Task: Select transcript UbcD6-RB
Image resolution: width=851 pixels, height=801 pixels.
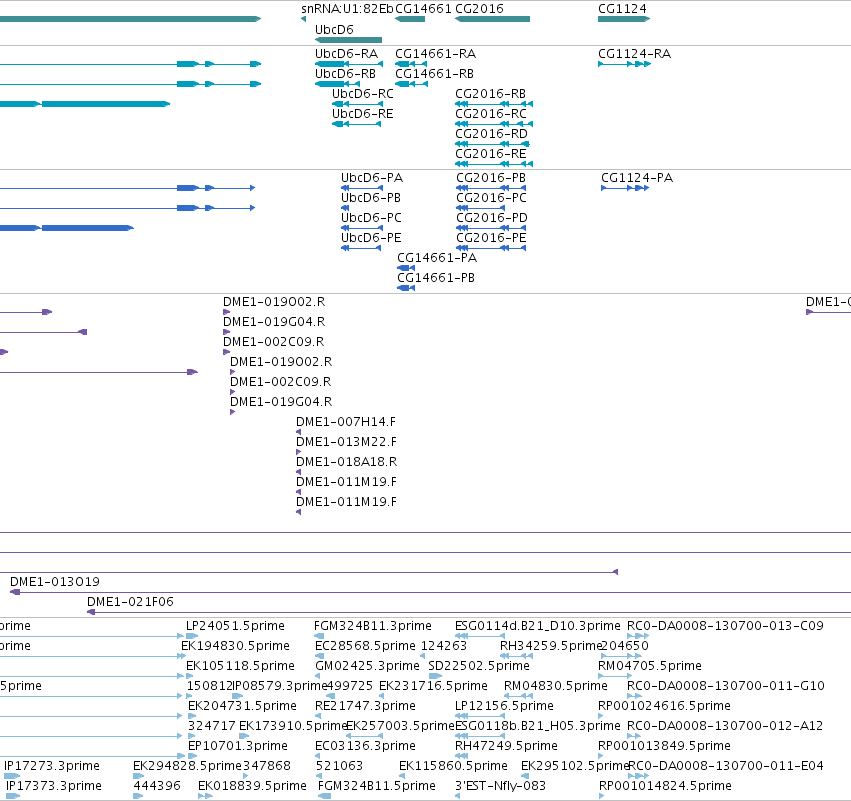Action: coord(337,84)
